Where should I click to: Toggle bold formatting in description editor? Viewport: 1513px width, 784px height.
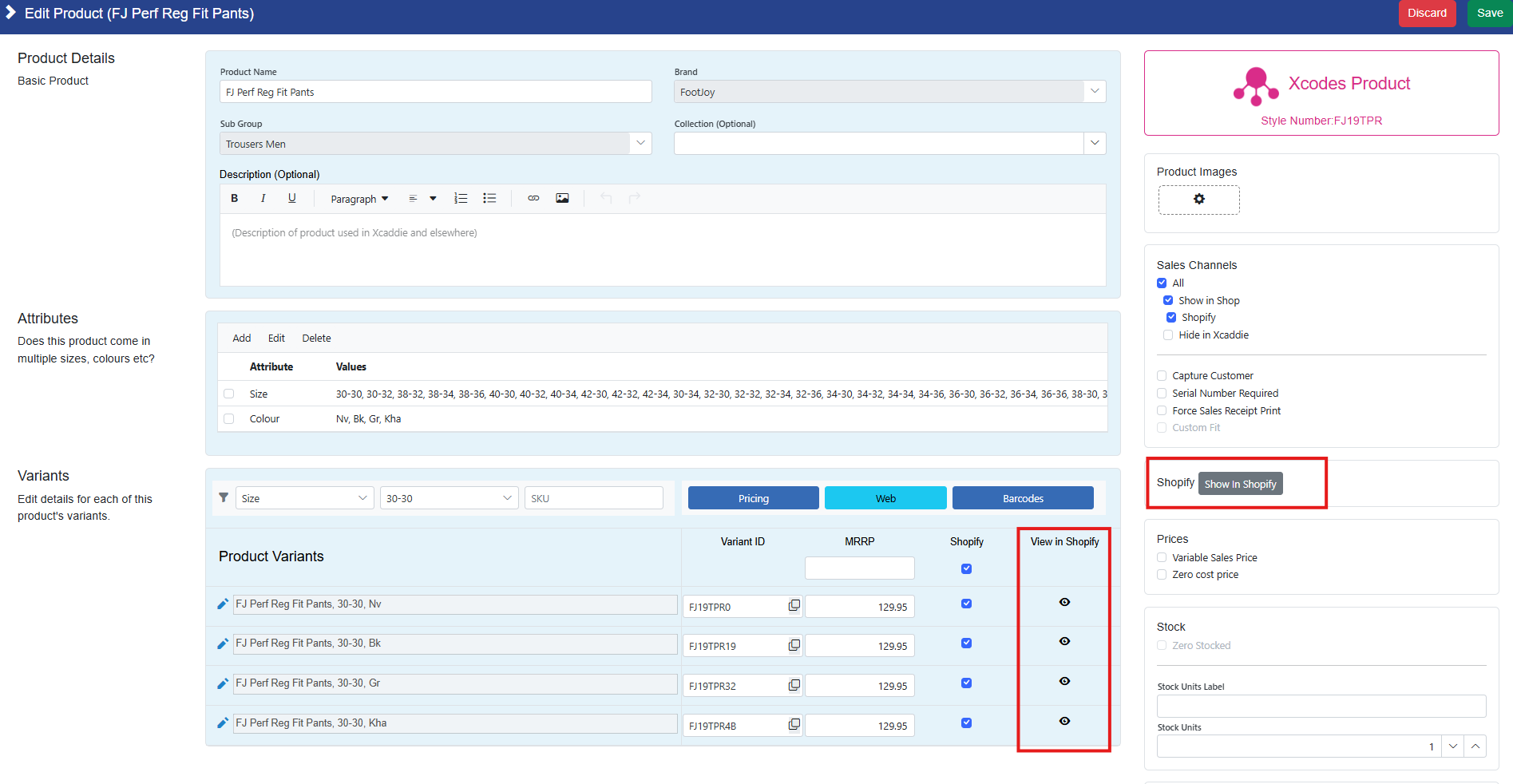[x=235, y=199]
